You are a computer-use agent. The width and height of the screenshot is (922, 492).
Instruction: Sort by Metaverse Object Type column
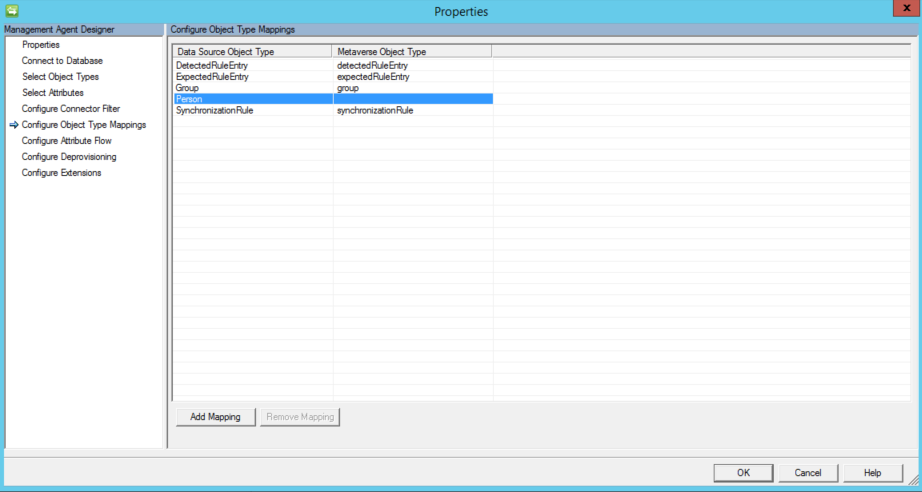point(412,52)
